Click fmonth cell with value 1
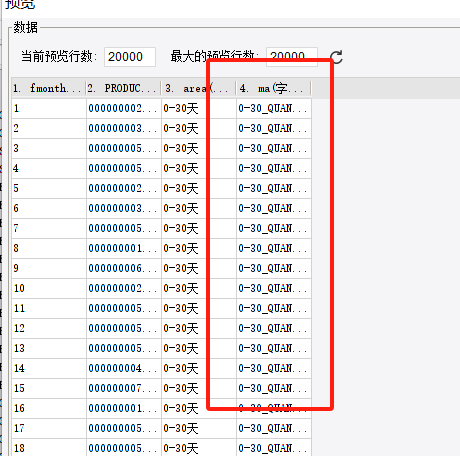Screen dimensions: 460x456 (49, 108)
